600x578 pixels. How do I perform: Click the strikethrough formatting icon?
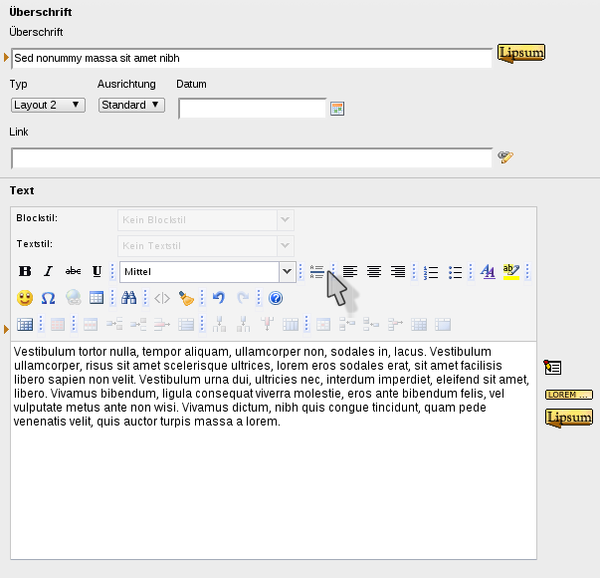72,271
